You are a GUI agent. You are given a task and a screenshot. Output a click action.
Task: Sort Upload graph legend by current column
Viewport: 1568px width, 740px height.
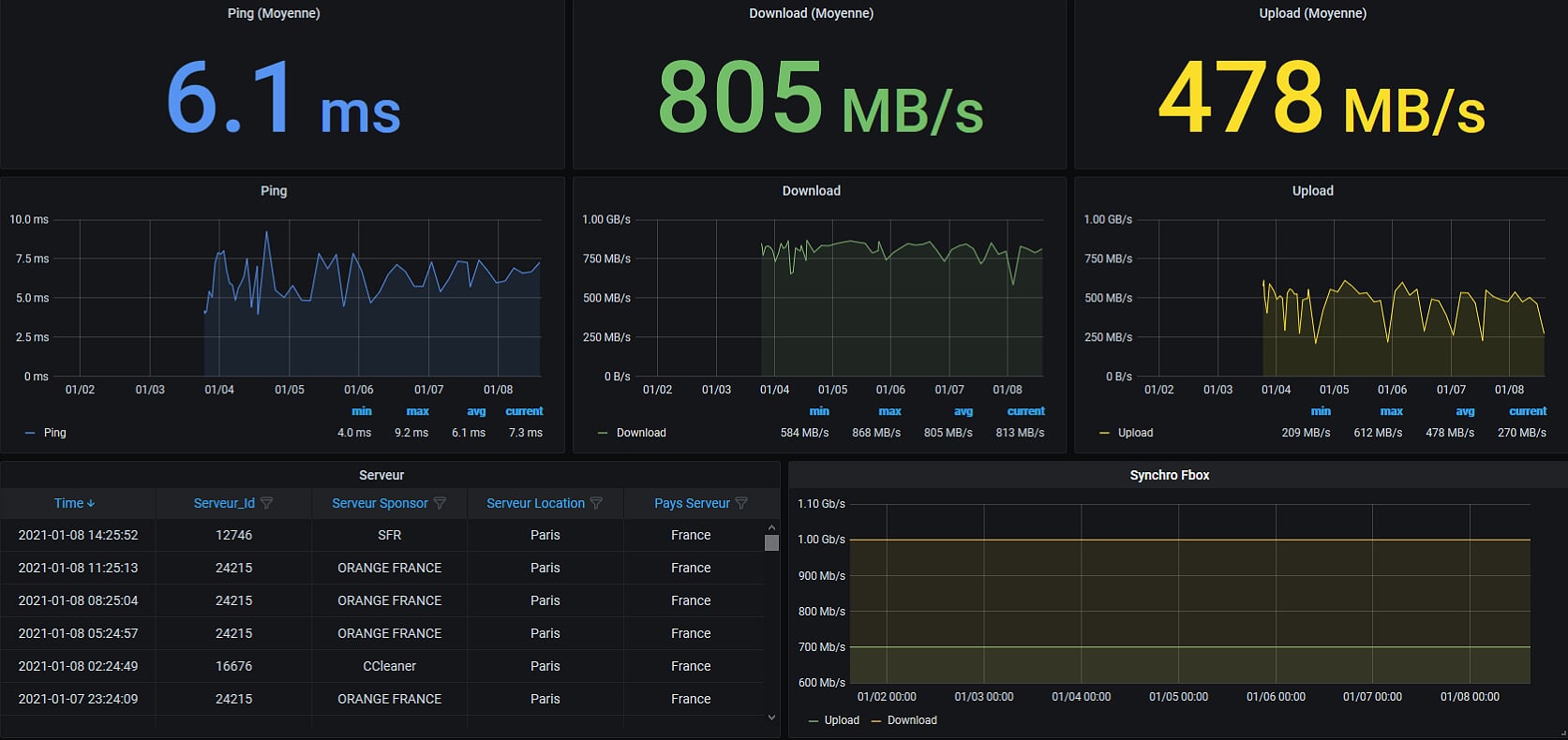click(x=1527, y=411)
